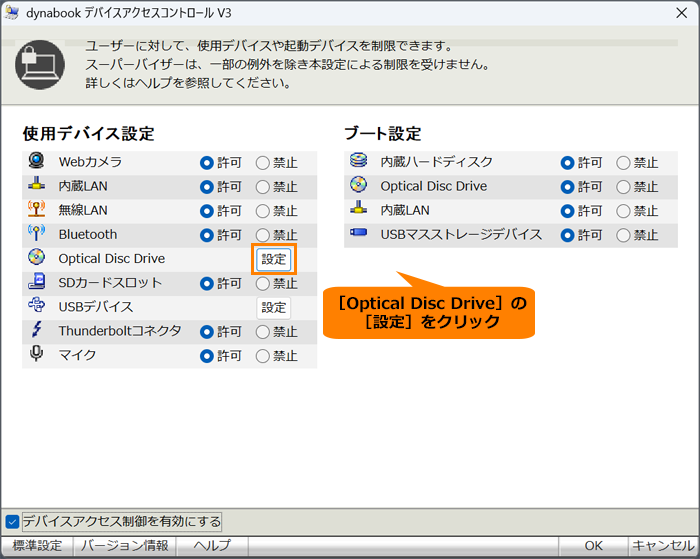Screen dimensions: 700x559
Task: Open 設定 for USBデバイス
Action: [x=274, y=308]
